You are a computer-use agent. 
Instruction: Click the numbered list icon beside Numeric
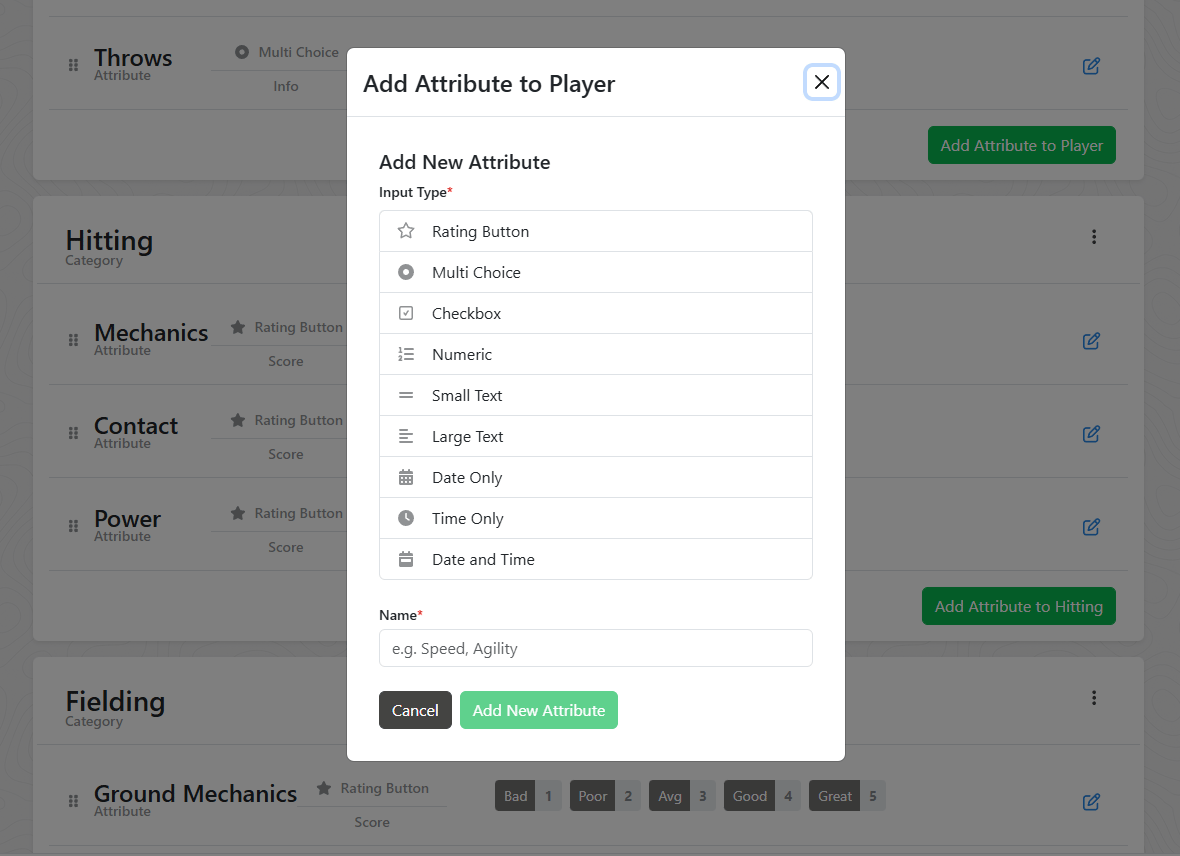405,354
